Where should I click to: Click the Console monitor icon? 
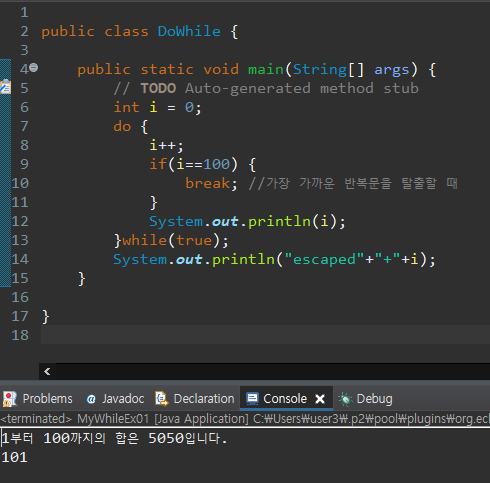[252, 399]
